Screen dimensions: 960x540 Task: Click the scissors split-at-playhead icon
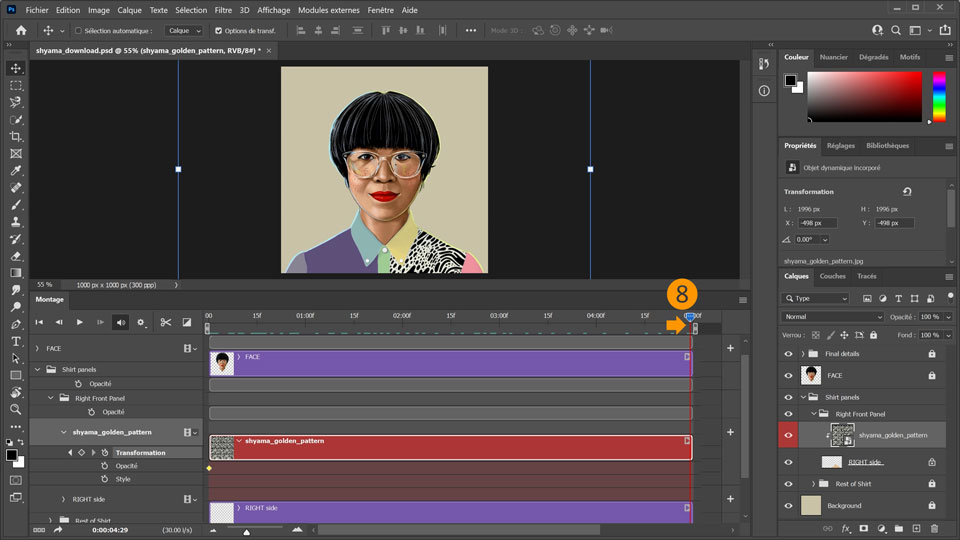(166, 322)
